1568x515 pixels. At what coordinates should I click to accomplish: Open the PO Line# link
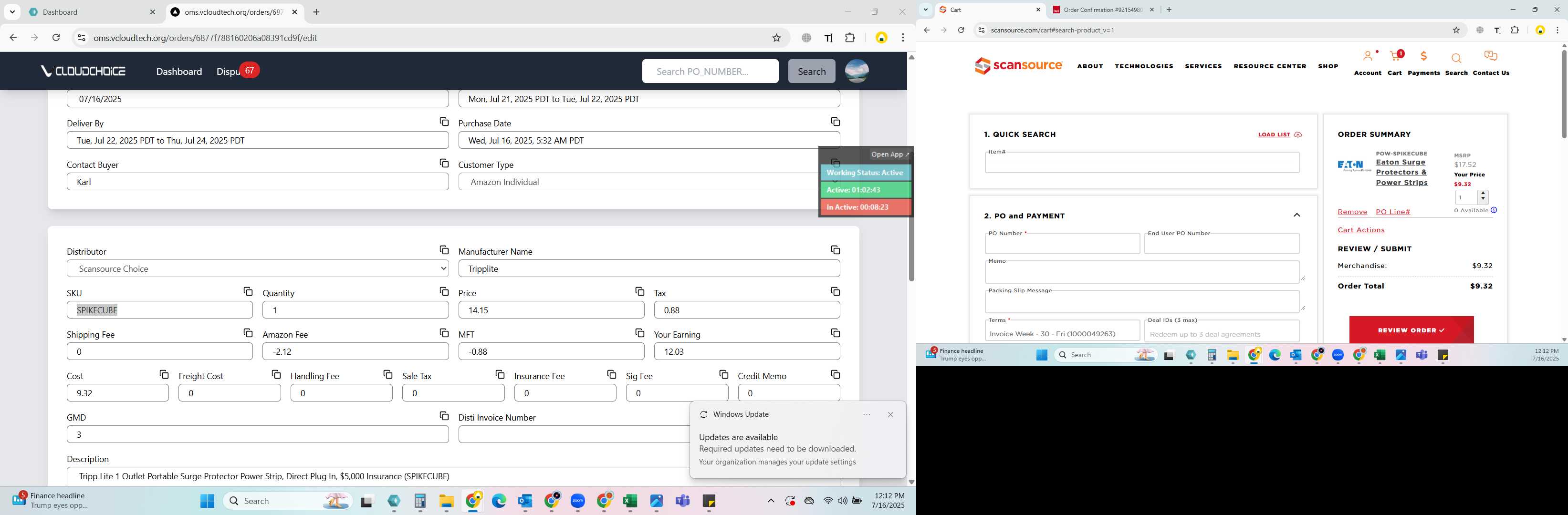tap(1393, 212)
